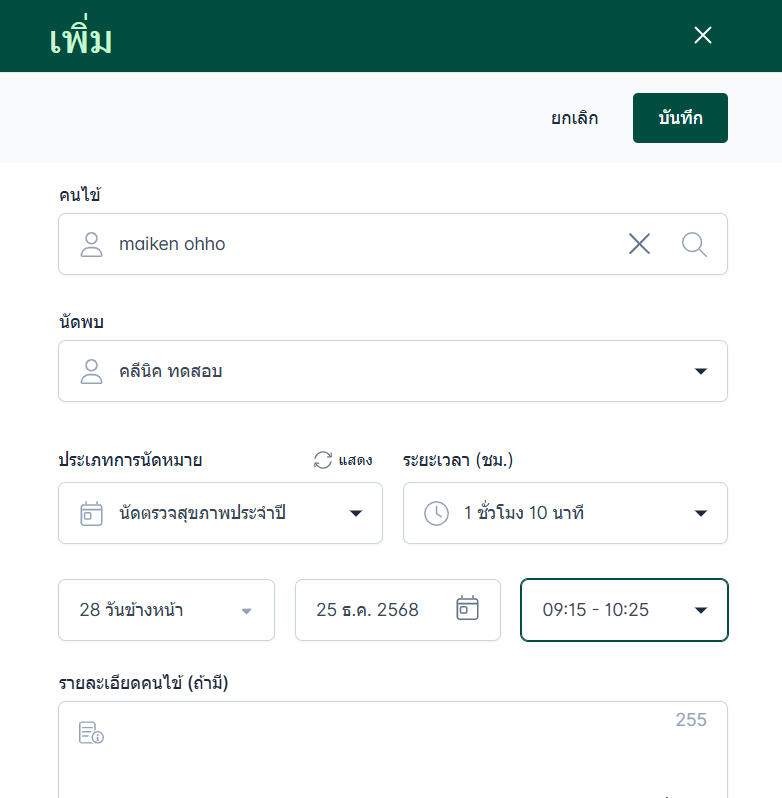The height and width of the screenshot is (798, 782).
Task: Save the appointment with บันทึก button
Action: click(680, 118)
